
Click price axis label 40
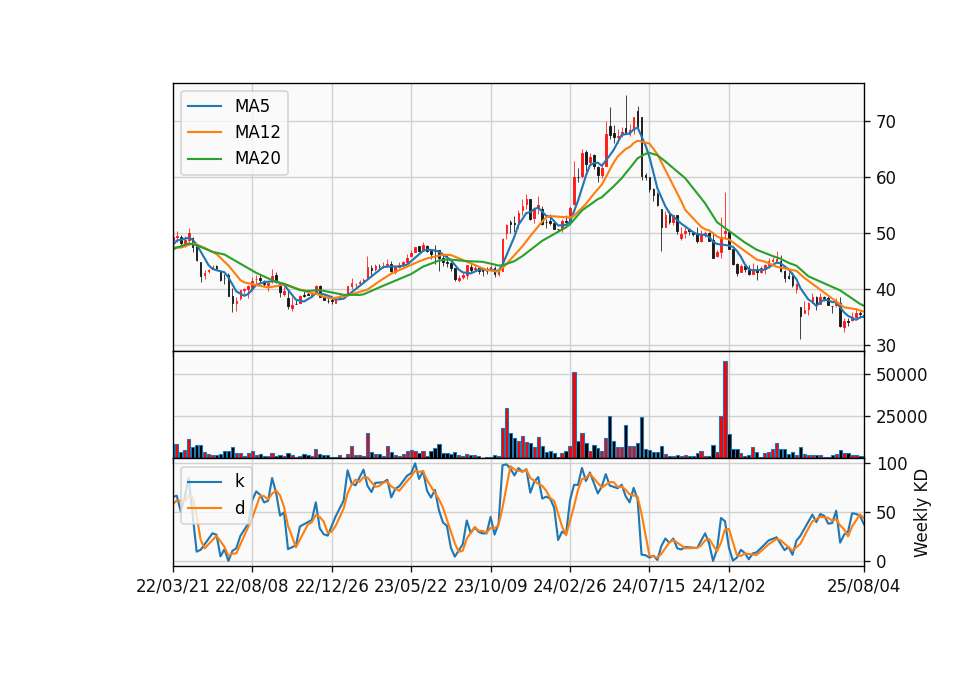[x=885, y=290]
